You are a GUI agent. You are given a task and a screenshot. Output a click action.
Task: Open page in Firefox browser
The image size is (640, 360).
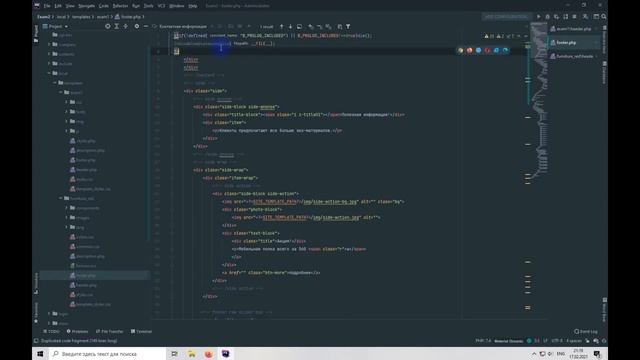click(469, 50)
